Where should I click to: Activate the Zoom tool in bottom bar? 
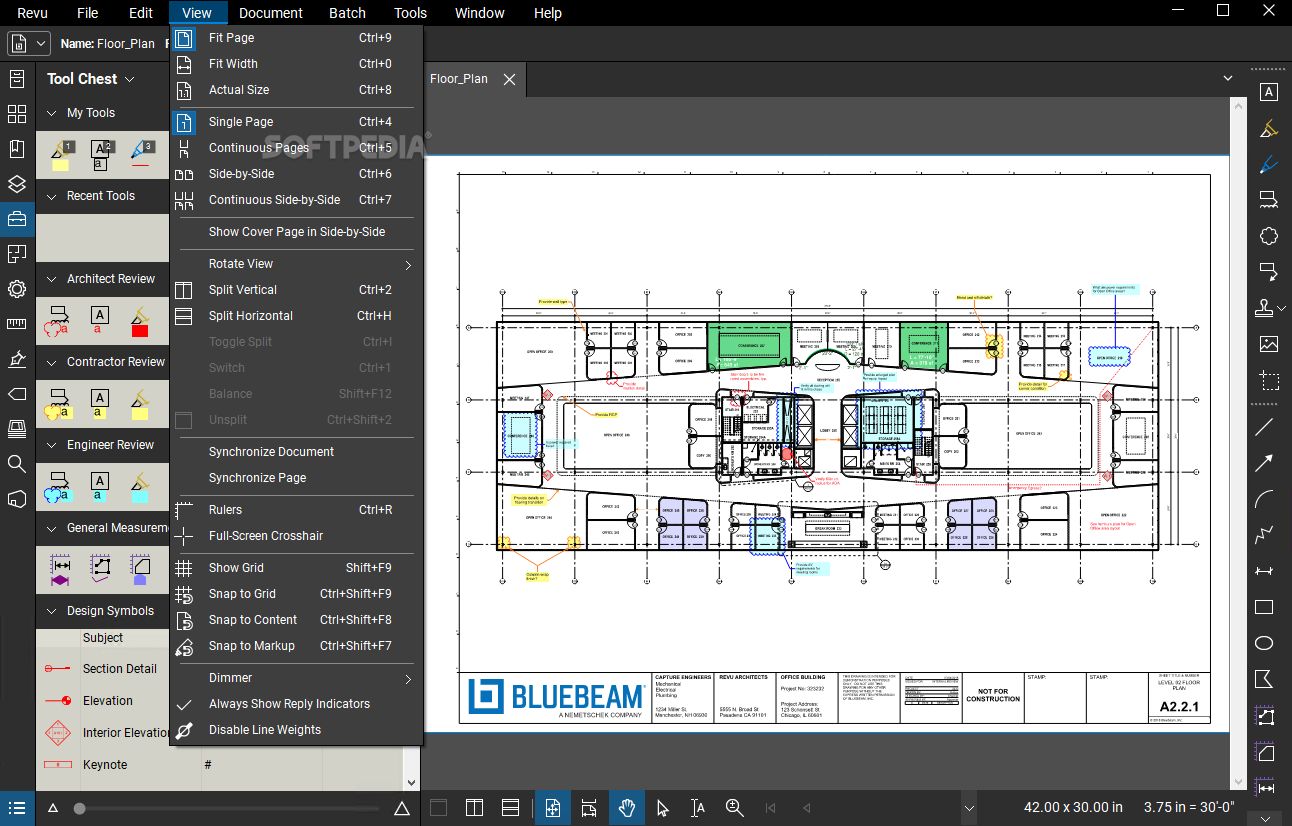click(734, 808)
